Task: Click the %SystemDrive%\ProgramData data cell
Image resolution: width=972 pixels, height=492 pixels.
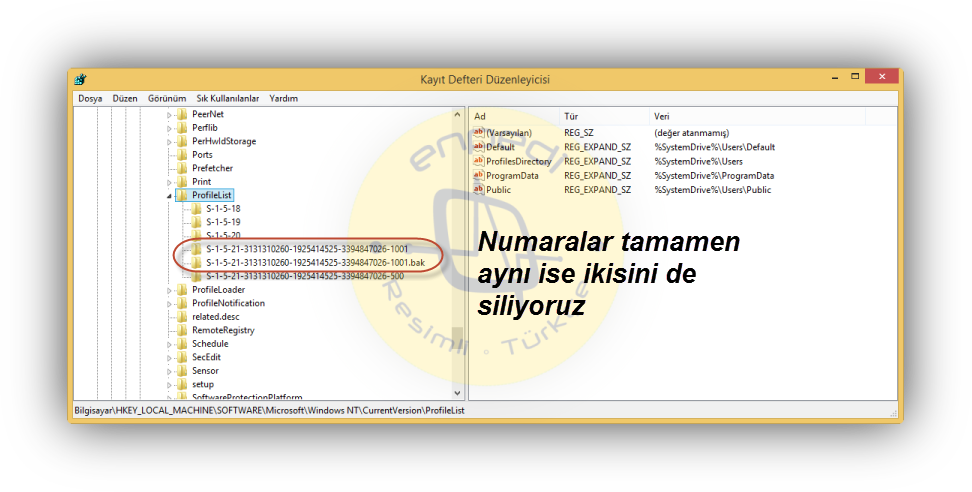Action: click(x=714, y=175)
